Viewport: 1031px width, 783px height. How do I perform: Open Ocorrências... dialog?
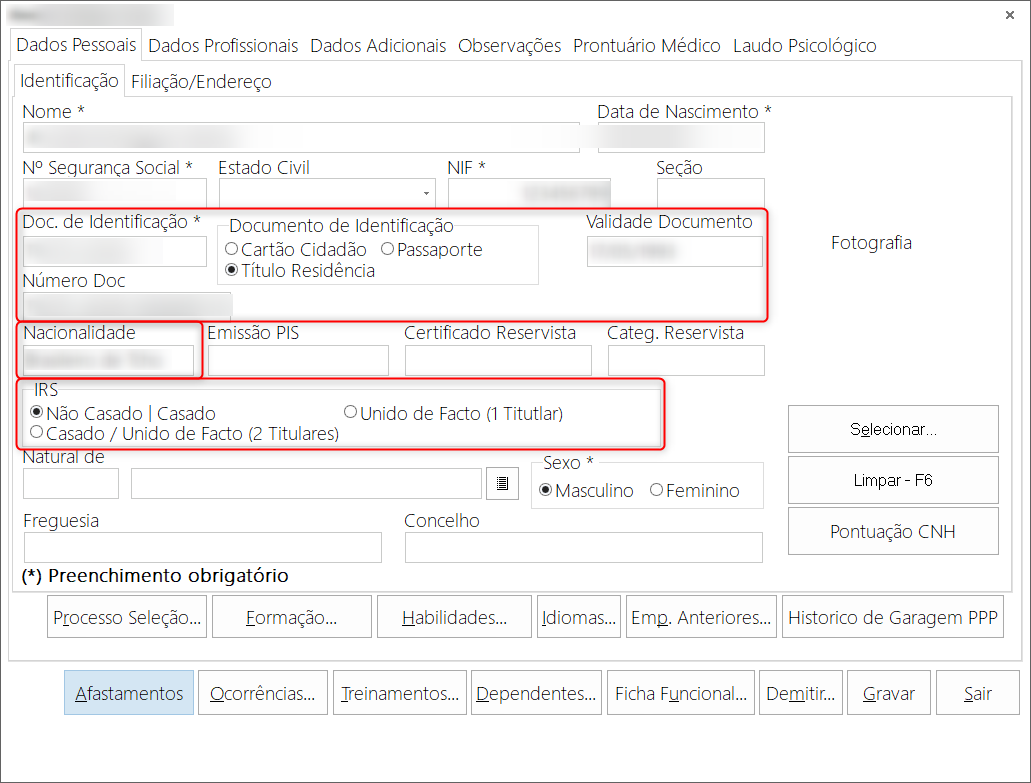coord(262,693)
